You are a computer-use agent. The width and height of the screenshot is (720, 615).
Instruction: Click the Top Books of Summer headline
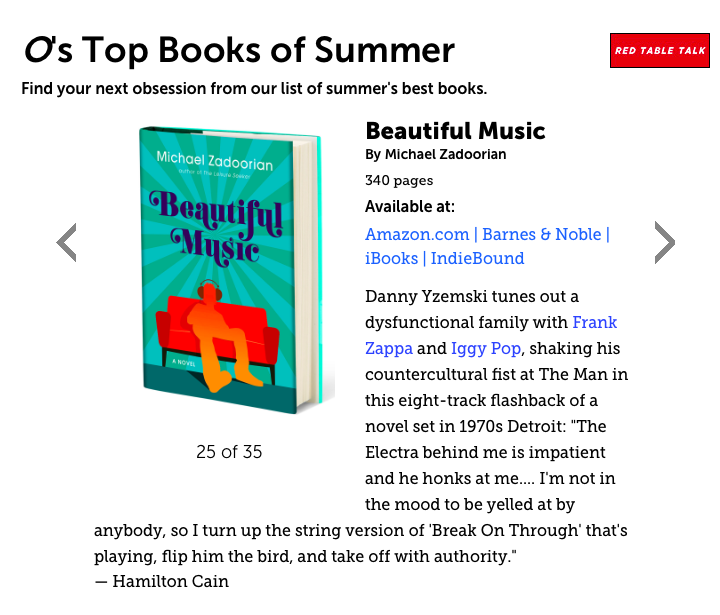tap(267, 49)
